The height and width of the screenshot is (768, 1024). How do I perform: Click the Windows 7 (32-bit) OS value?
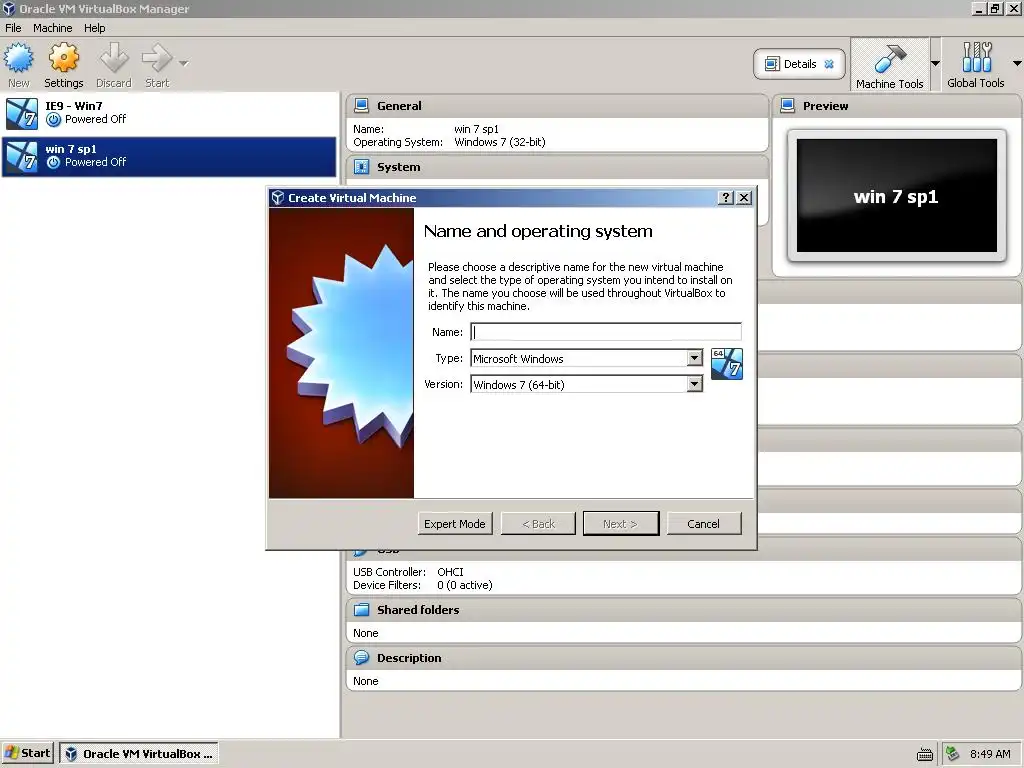click(x=500, y=142)
